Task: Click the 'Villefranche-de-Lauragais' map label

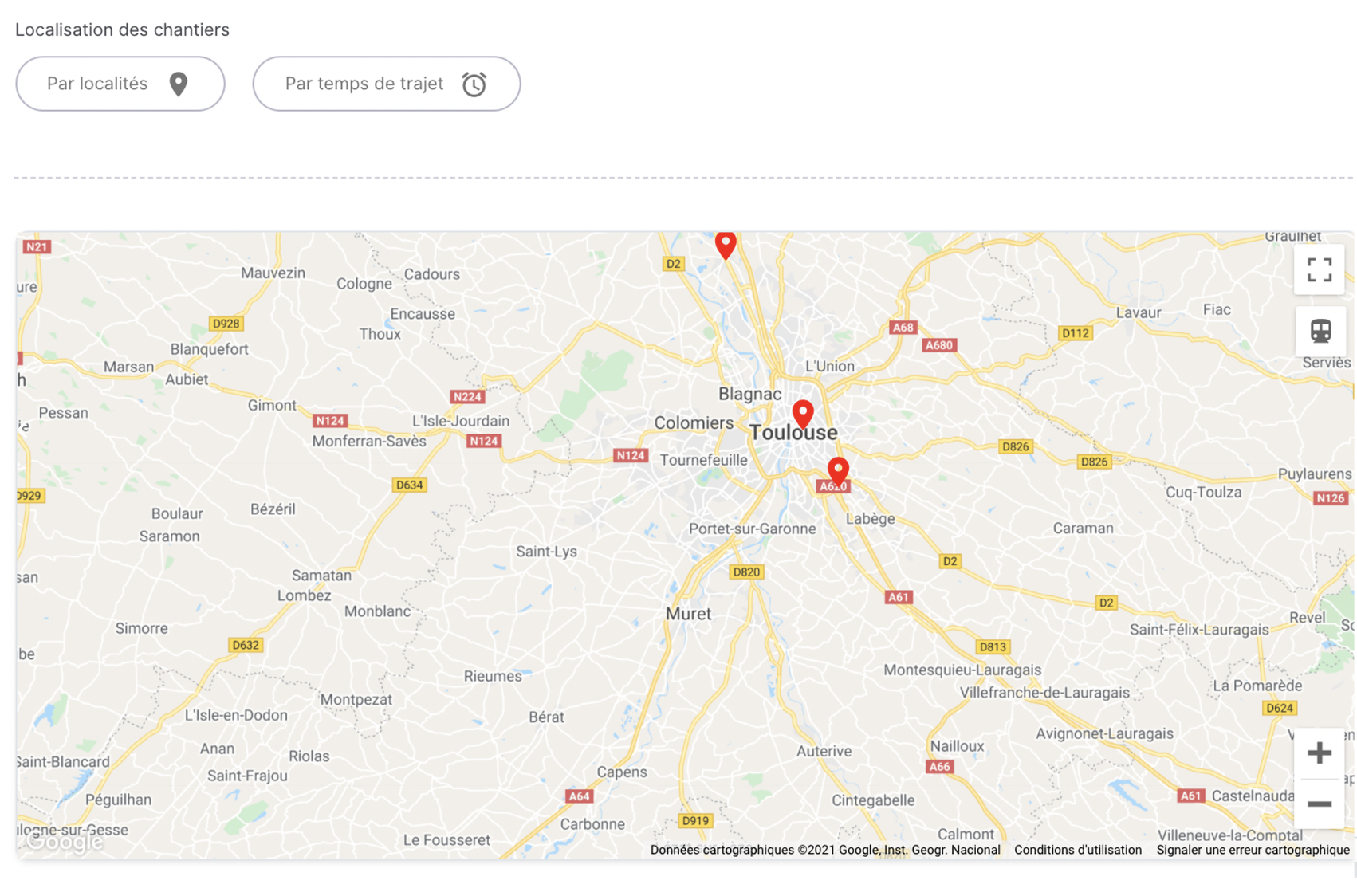Action: tap(1044, 693)
